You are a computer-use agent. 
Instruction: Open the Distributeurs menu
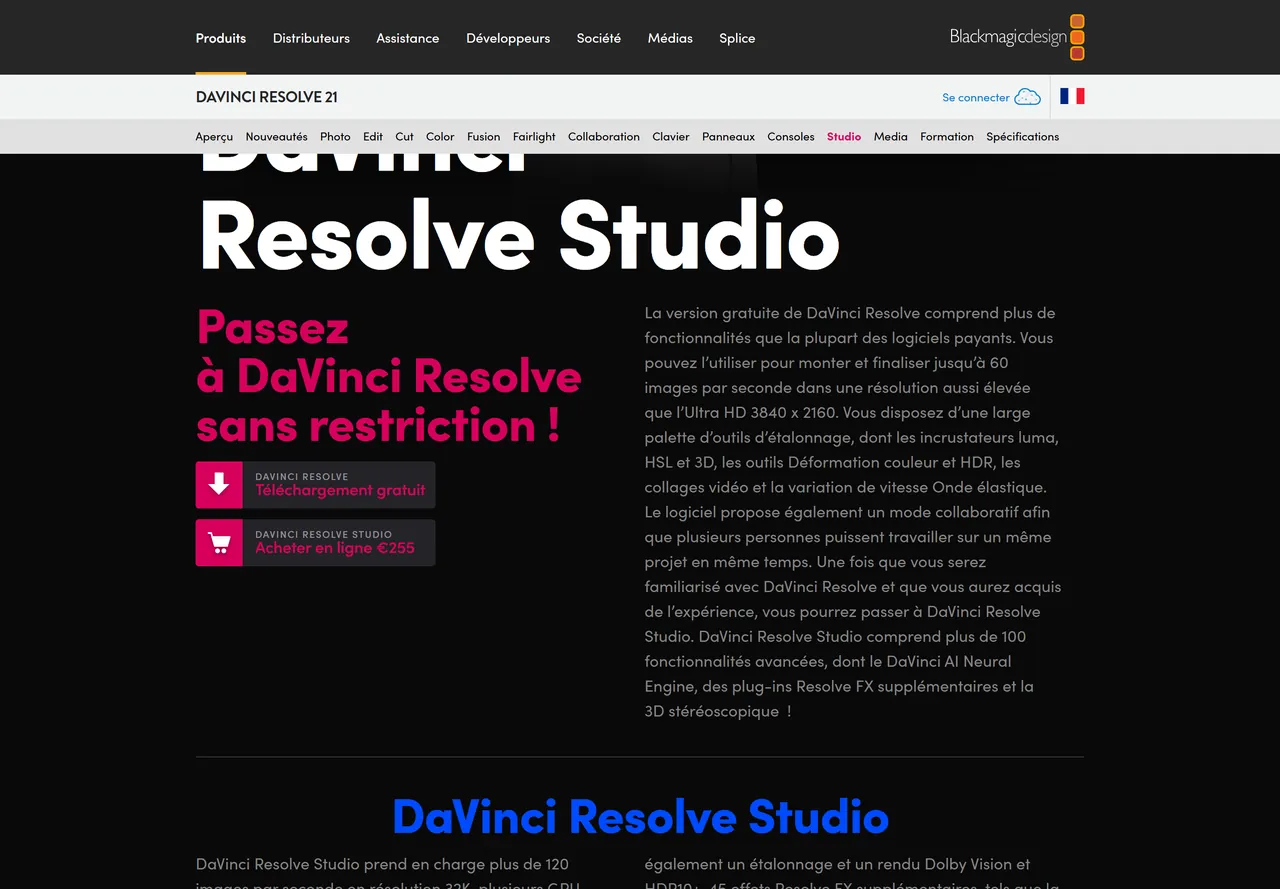point(311,38)
